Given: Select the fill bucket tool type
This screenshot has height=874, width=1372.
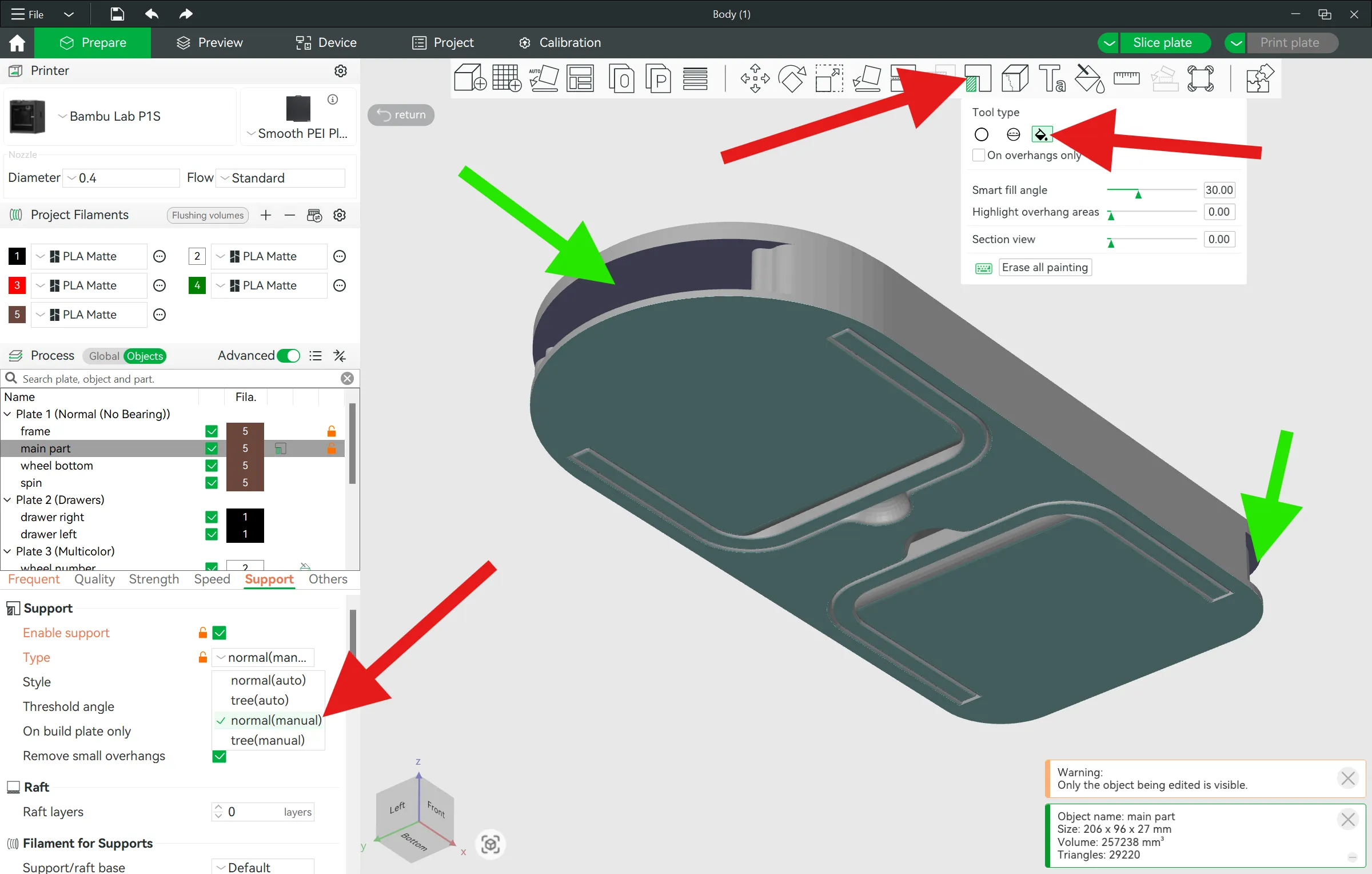Looking at the screenshot, I should point(1041,134).
